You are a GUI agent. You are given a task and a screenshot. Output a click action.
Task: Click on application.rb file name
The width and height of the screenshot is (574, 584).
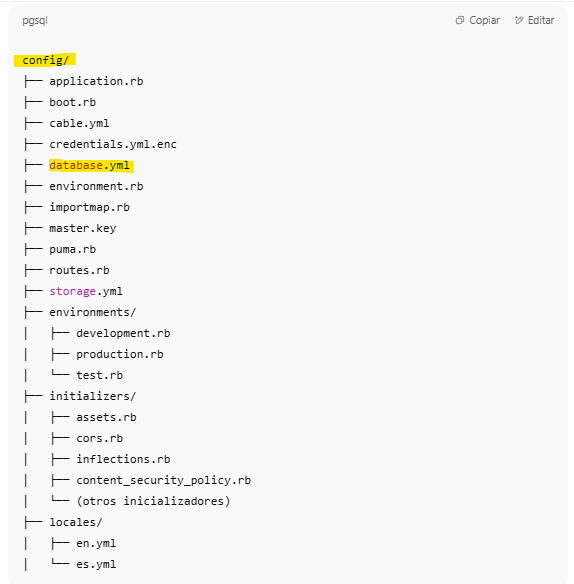point(96,81)
